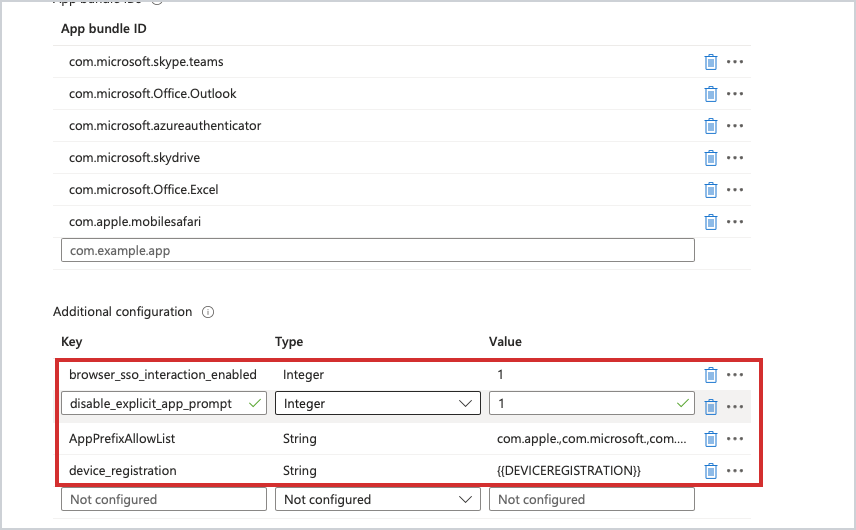Delete the com.microsoft.Office.Outlook bundle ID
The width and height of the screenshot is (856, 530).
coord(710,94)
